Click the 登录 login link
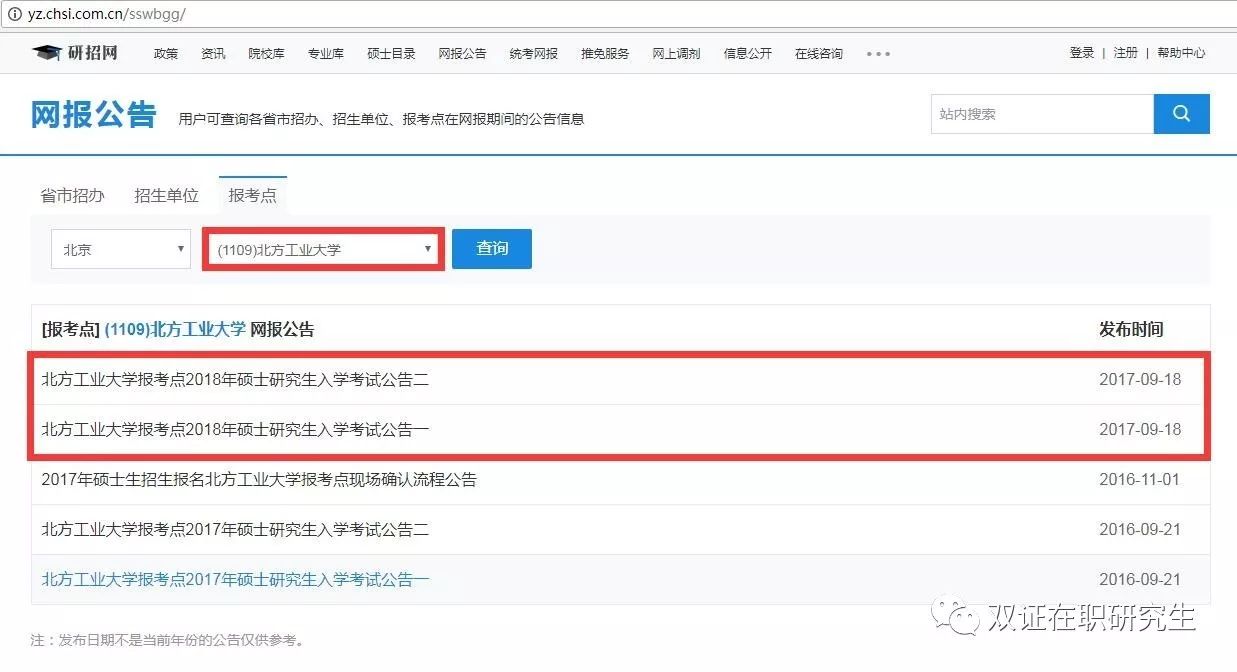The width and height of the screenshot is (1237, 672). [1082, 53]
